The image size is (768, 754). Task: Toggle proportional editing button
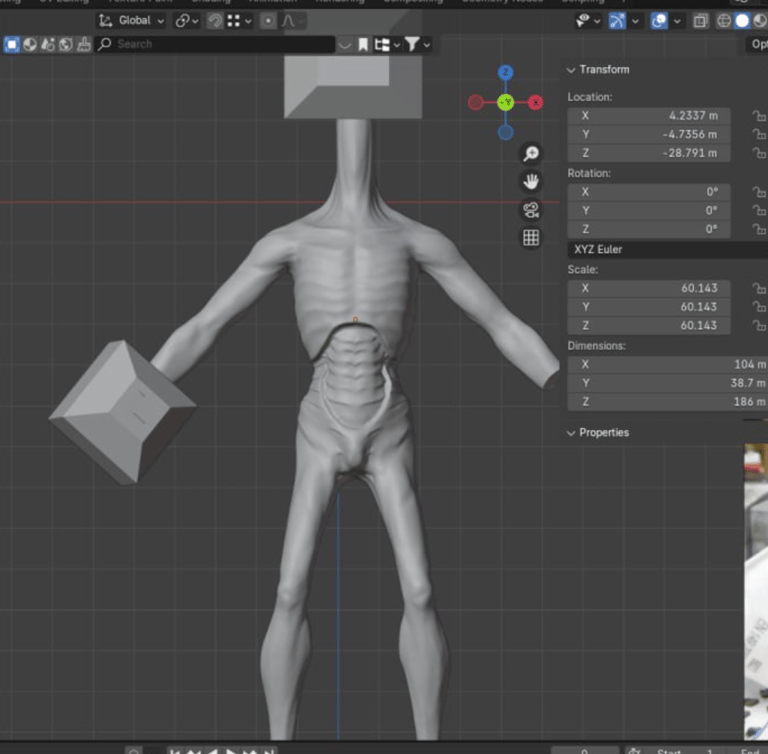click(268, 20)
